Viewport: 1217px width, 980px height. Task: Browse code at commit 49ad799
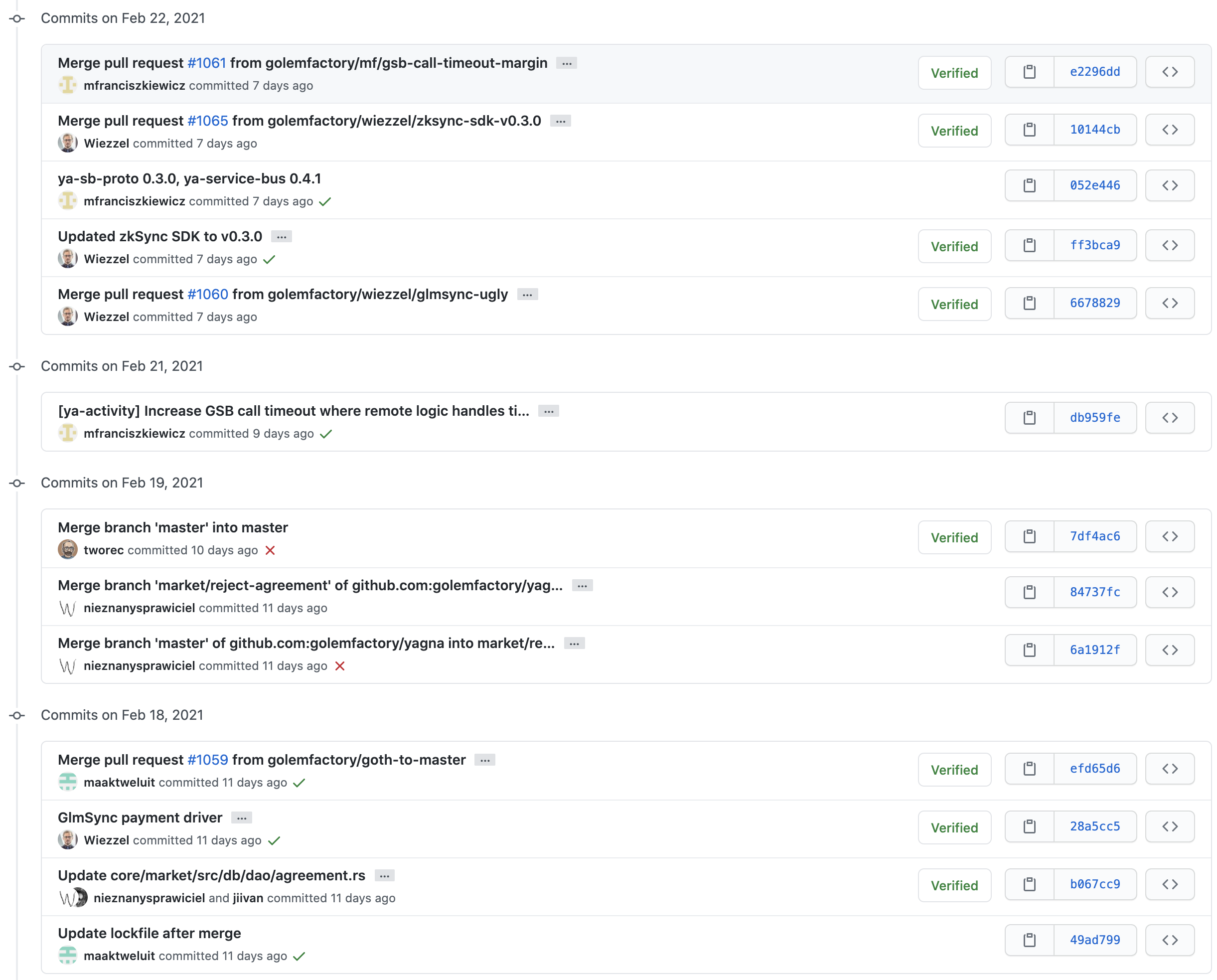[1170, 940]
